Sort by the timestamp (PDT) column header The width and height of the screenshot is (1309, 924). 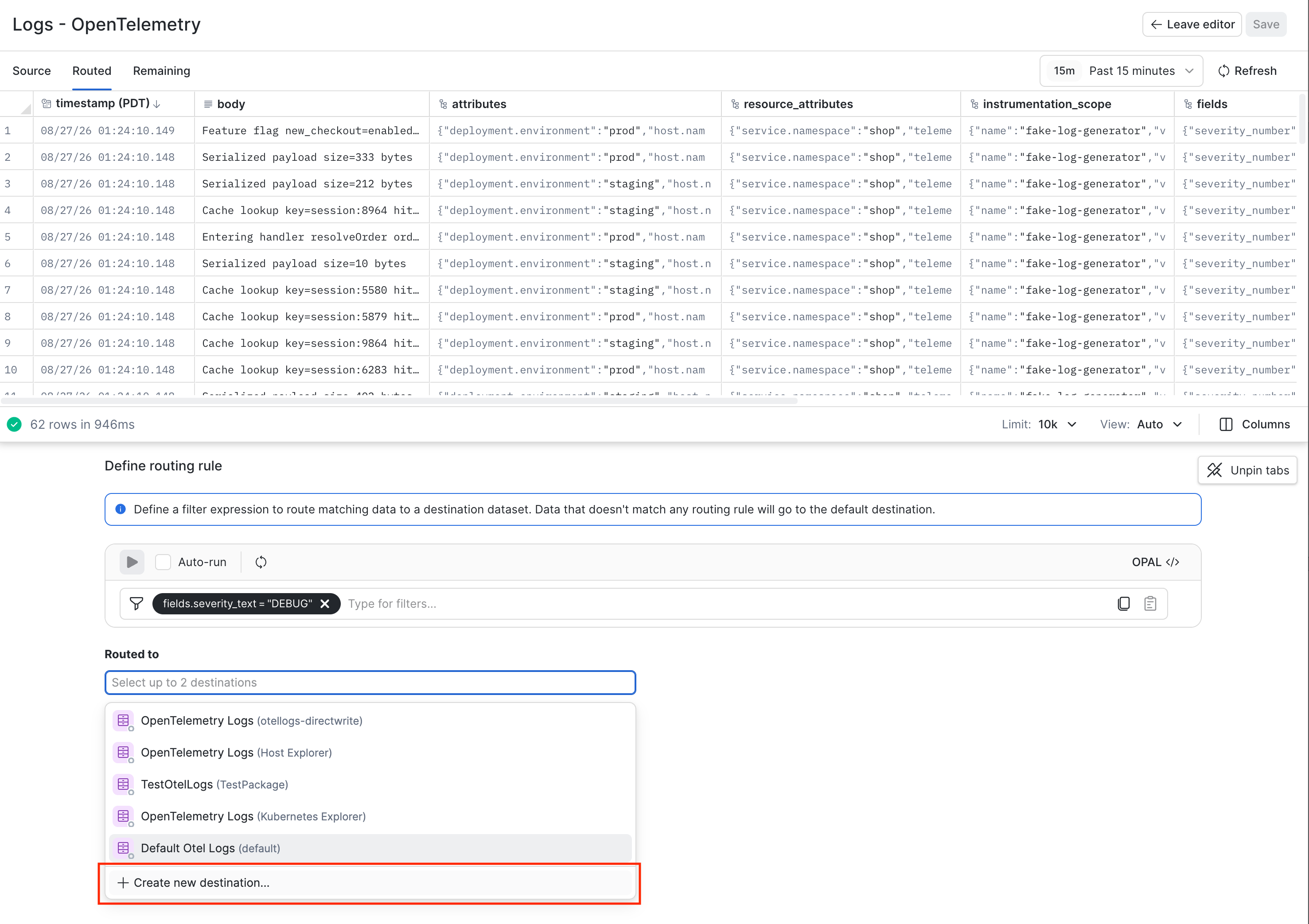(114, 104)
